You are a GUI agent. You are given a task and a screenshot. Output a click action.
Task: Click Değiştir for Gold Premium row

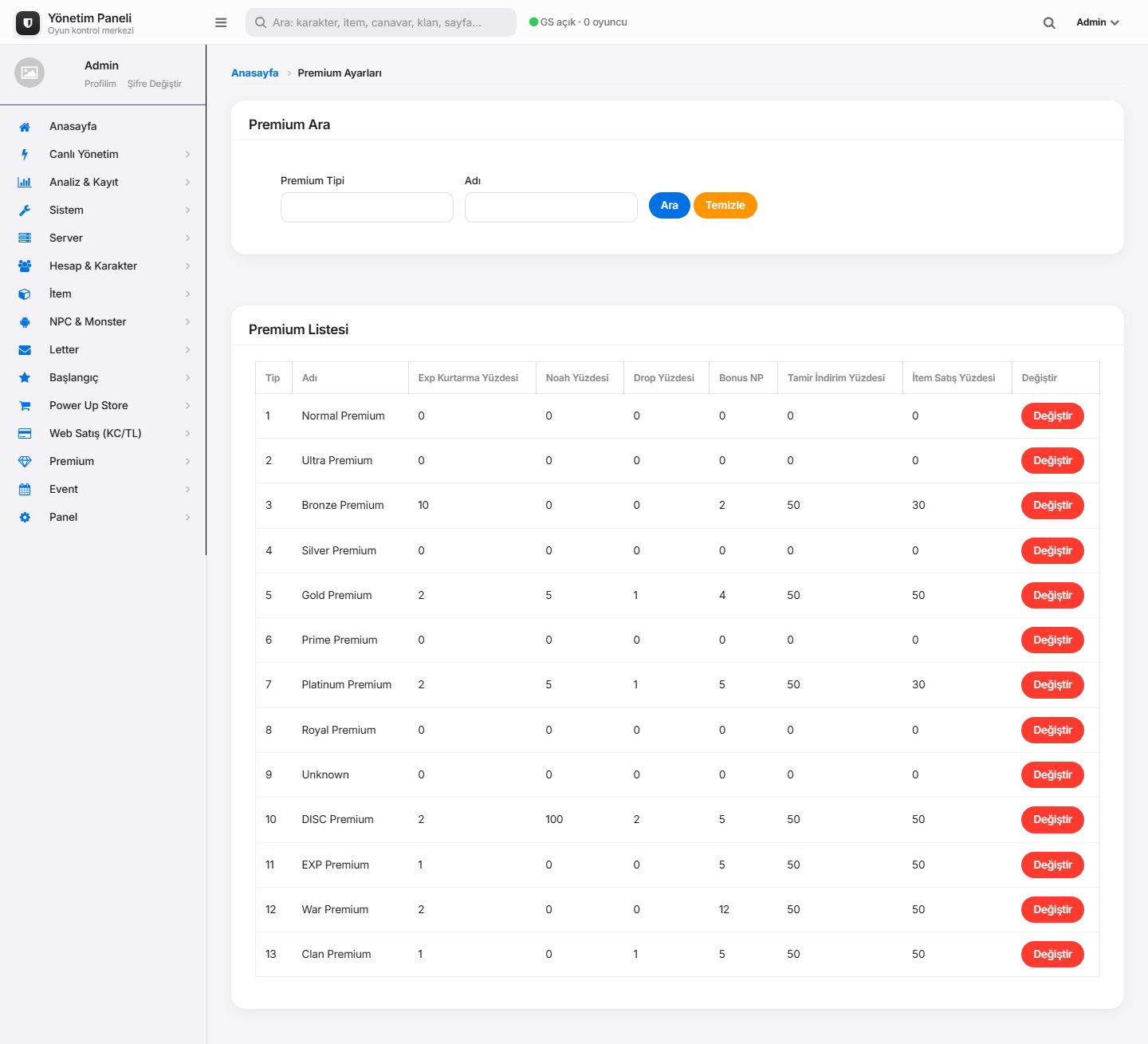[1052, 595]
